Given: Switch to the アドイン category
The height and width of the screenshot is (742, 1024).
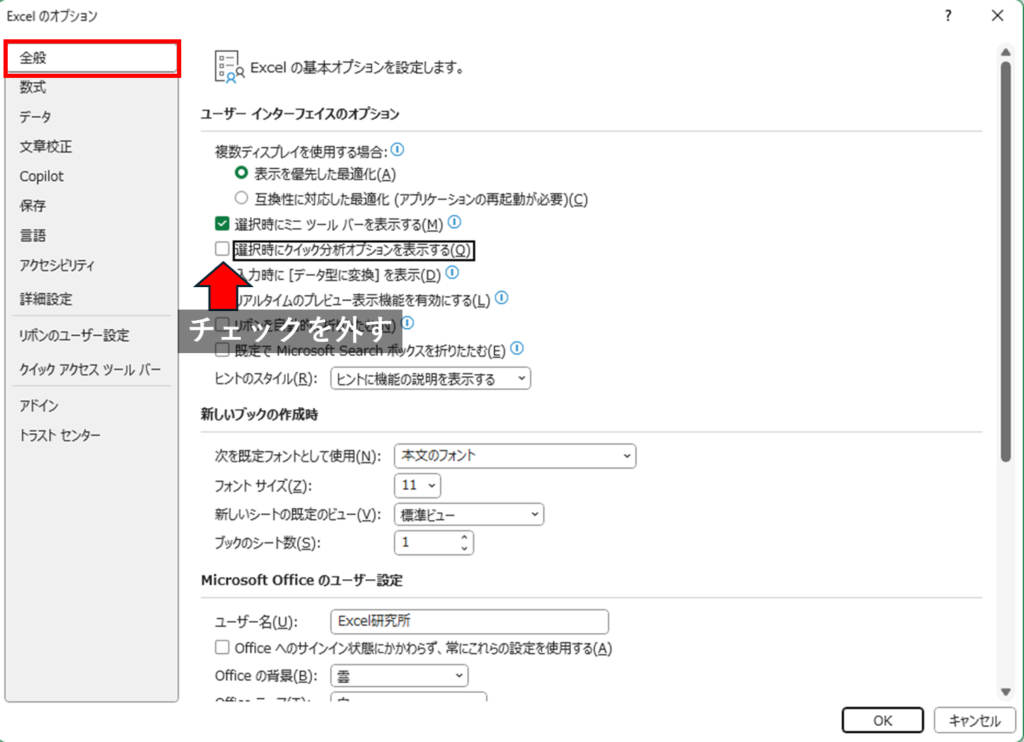Looking at the screenshot, I should pyautogui.click(x=91, y=406).
